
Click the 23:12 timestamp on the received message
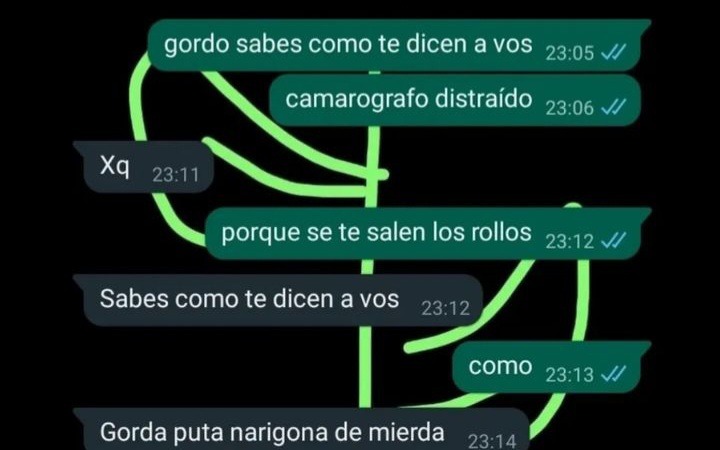pyautogui.click(x=446, y=309)
